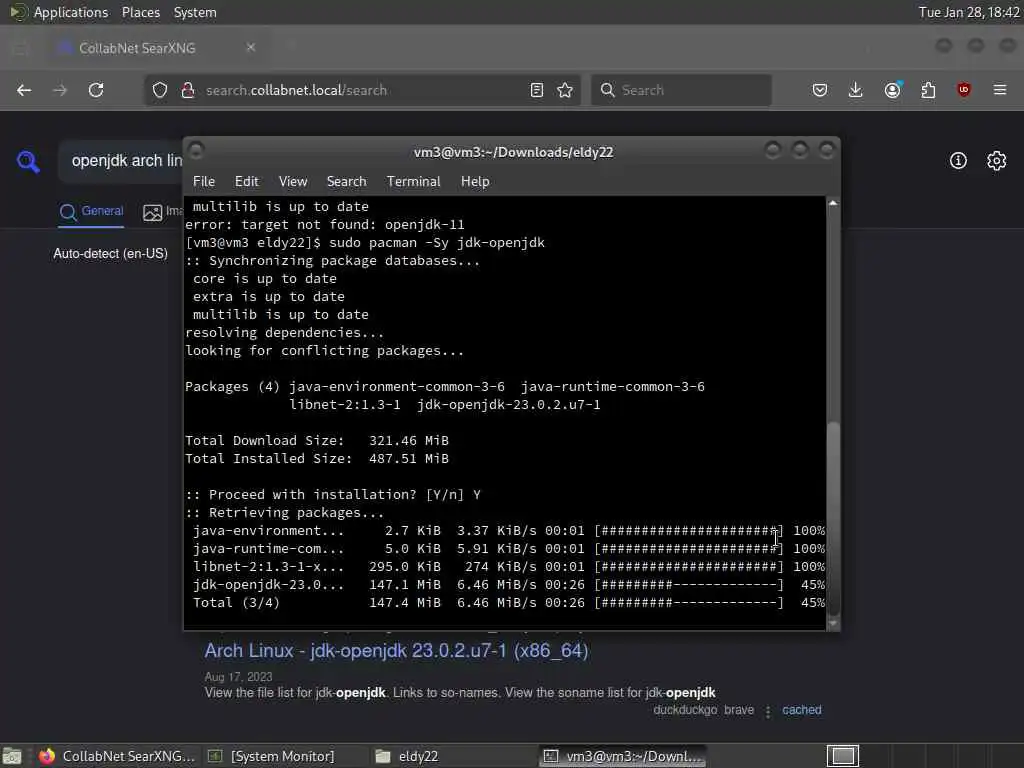
Task: Select the CollabNet SearXNG browser tab
Action: click(x=155, y=48)
